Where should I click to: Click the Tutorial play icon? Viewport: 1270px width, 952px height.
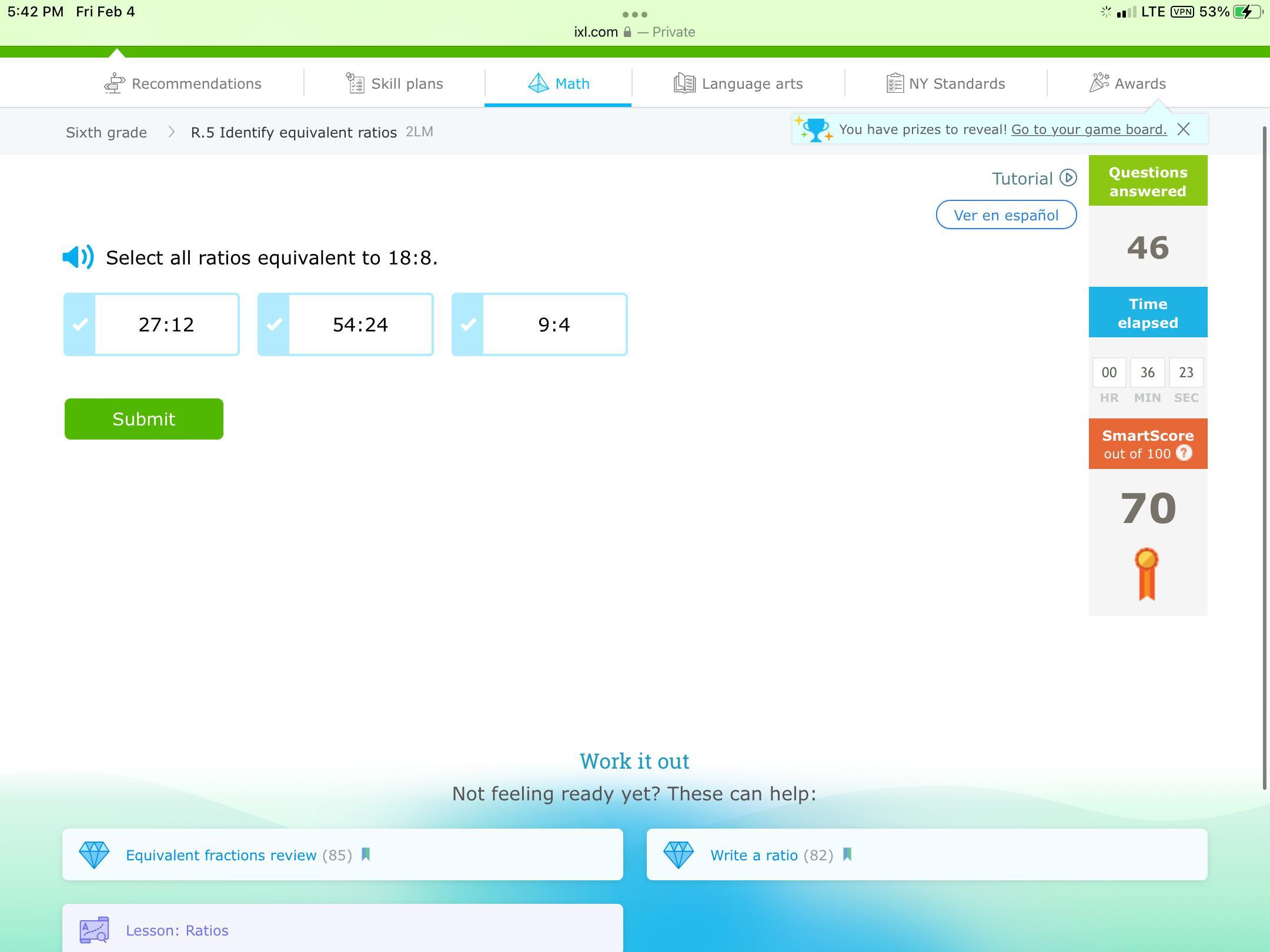pos(1068,177)
